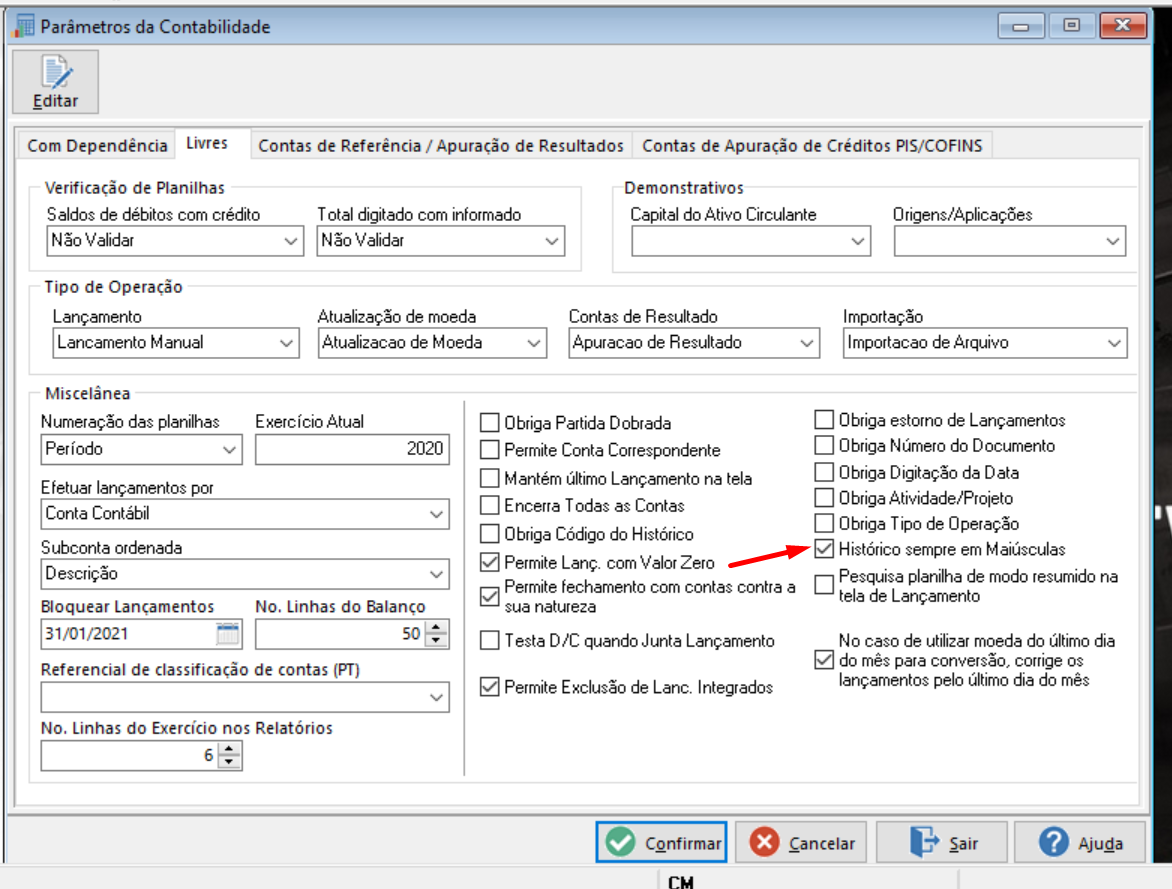Expand Contas de Resultado dropdown
This screenshot has width=1172, height=889.
[x=694, y=342]
